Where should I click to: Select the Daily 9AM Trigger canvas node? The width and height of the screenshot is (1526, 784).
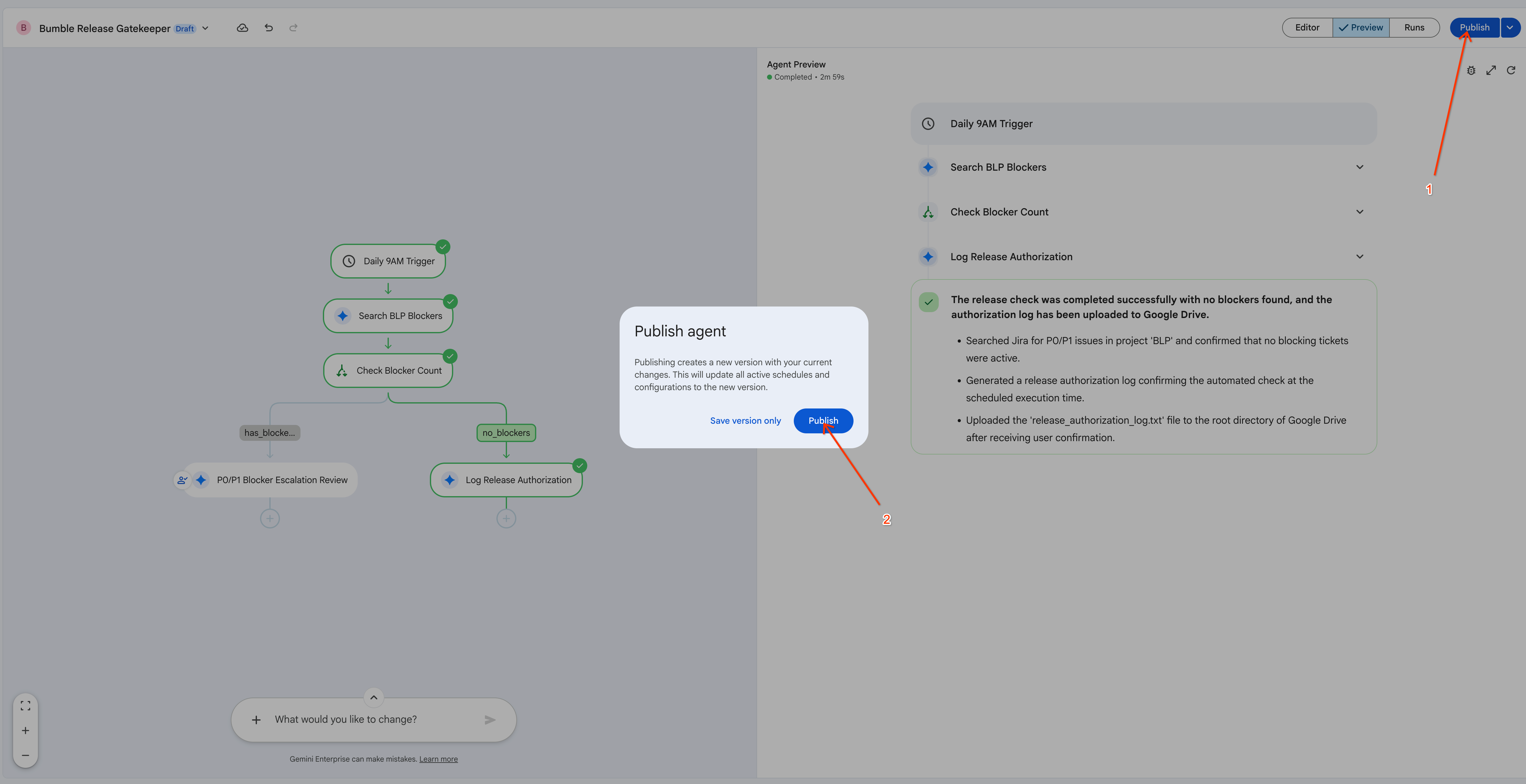point(388,261)
